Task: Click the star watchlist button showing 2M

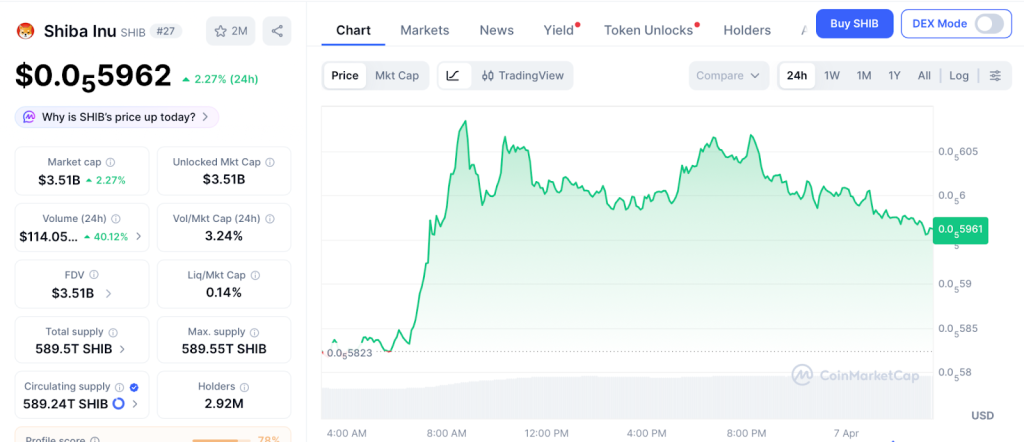Action: [x=230, y=31]
